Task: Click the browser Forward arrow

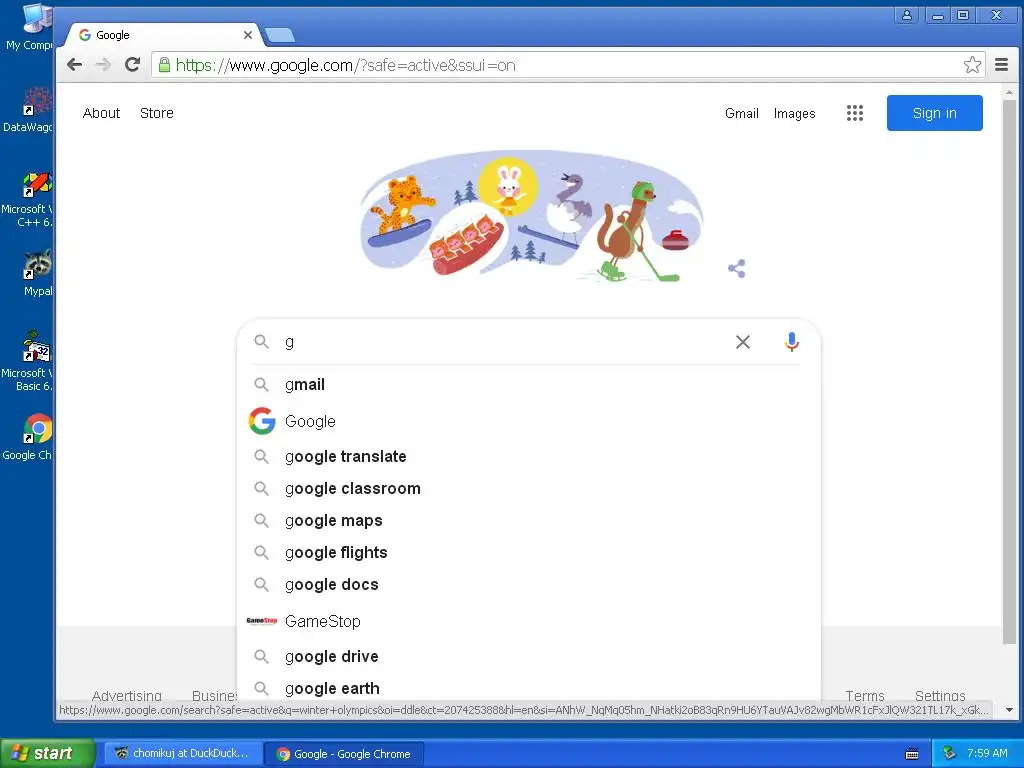Action: coord(103,65)
